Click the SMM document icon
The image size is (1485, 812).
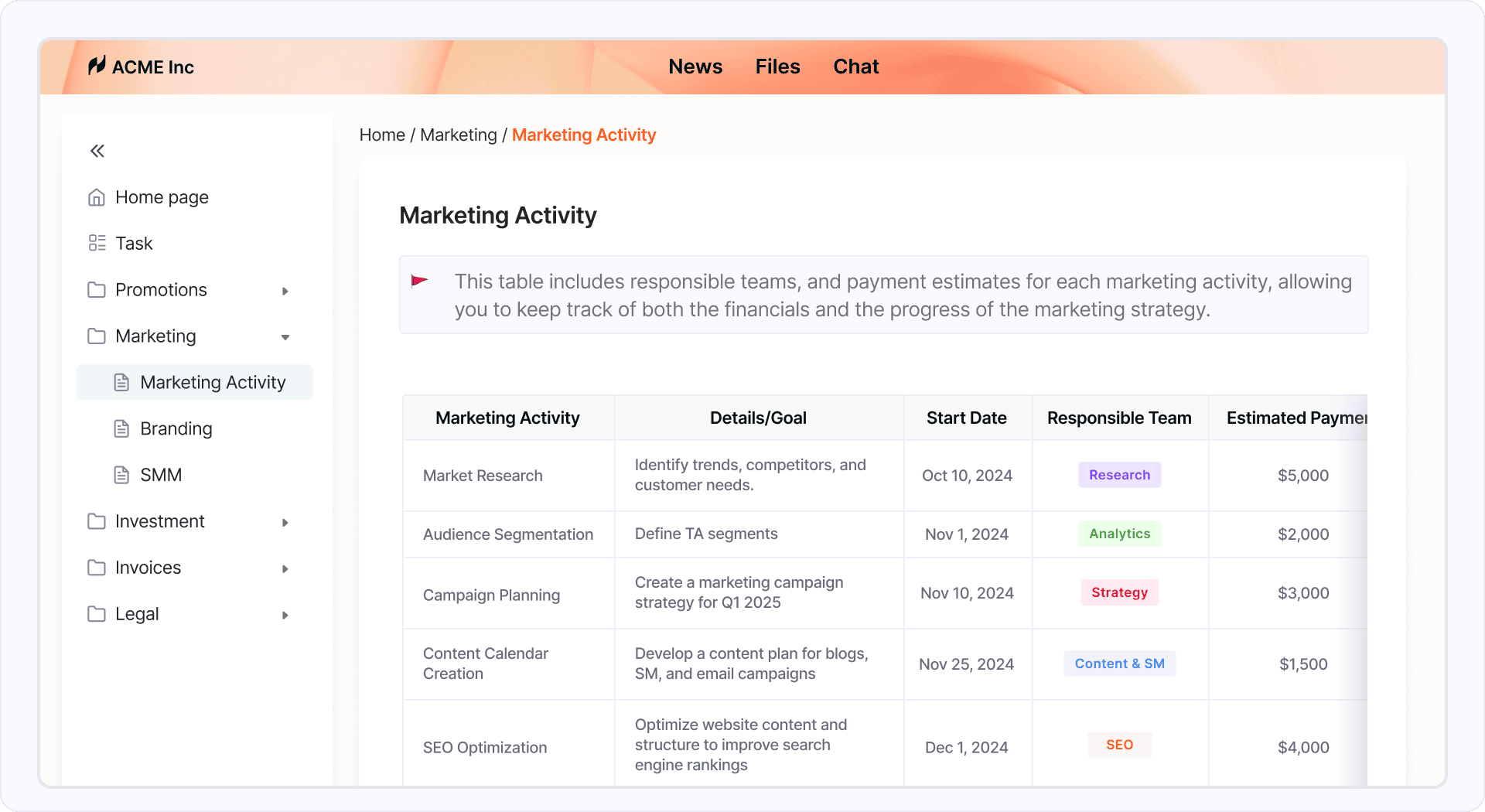click(121, 474)
